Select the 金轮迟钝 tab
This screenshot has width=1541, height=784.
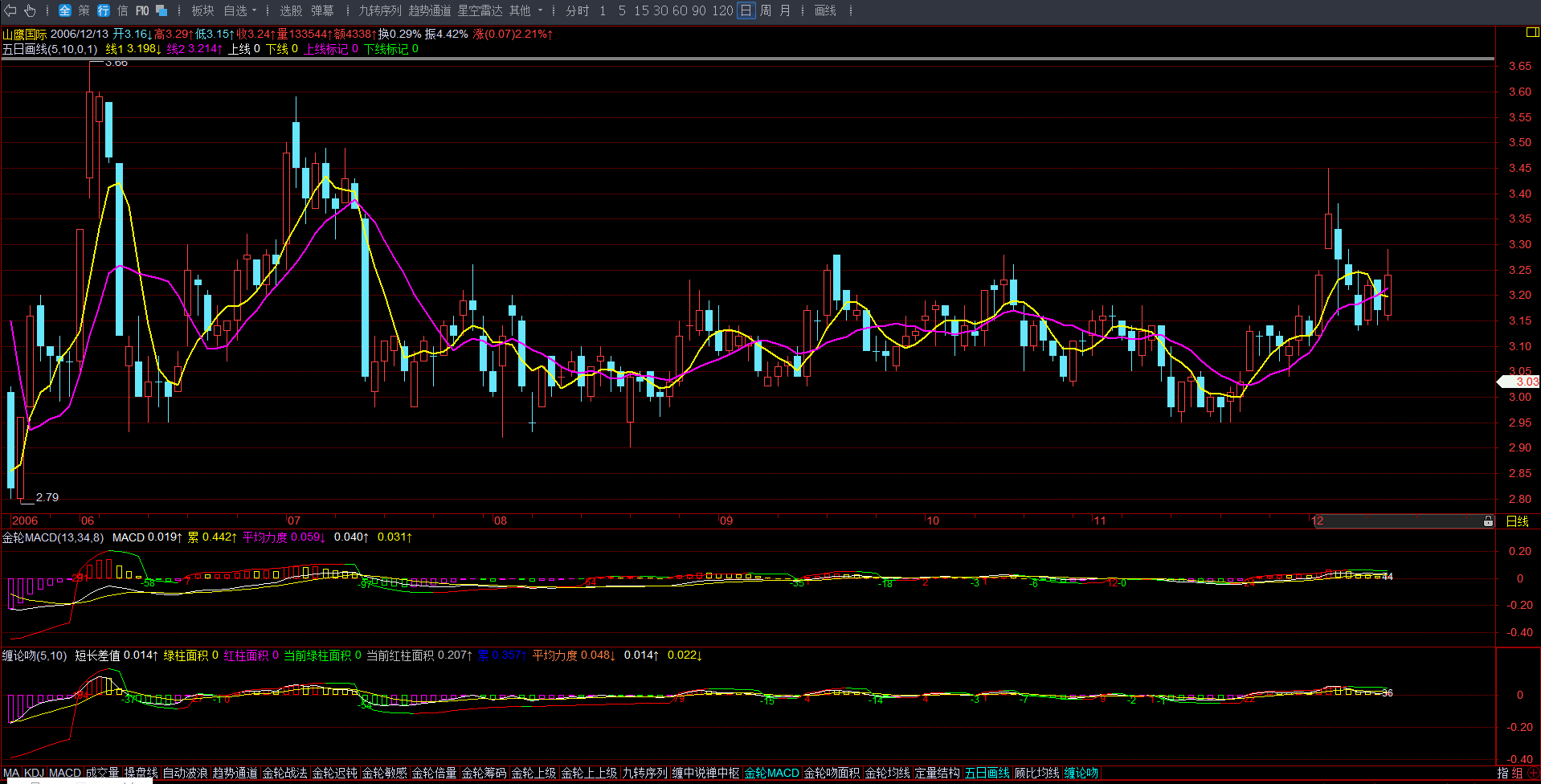coord(335,773)
